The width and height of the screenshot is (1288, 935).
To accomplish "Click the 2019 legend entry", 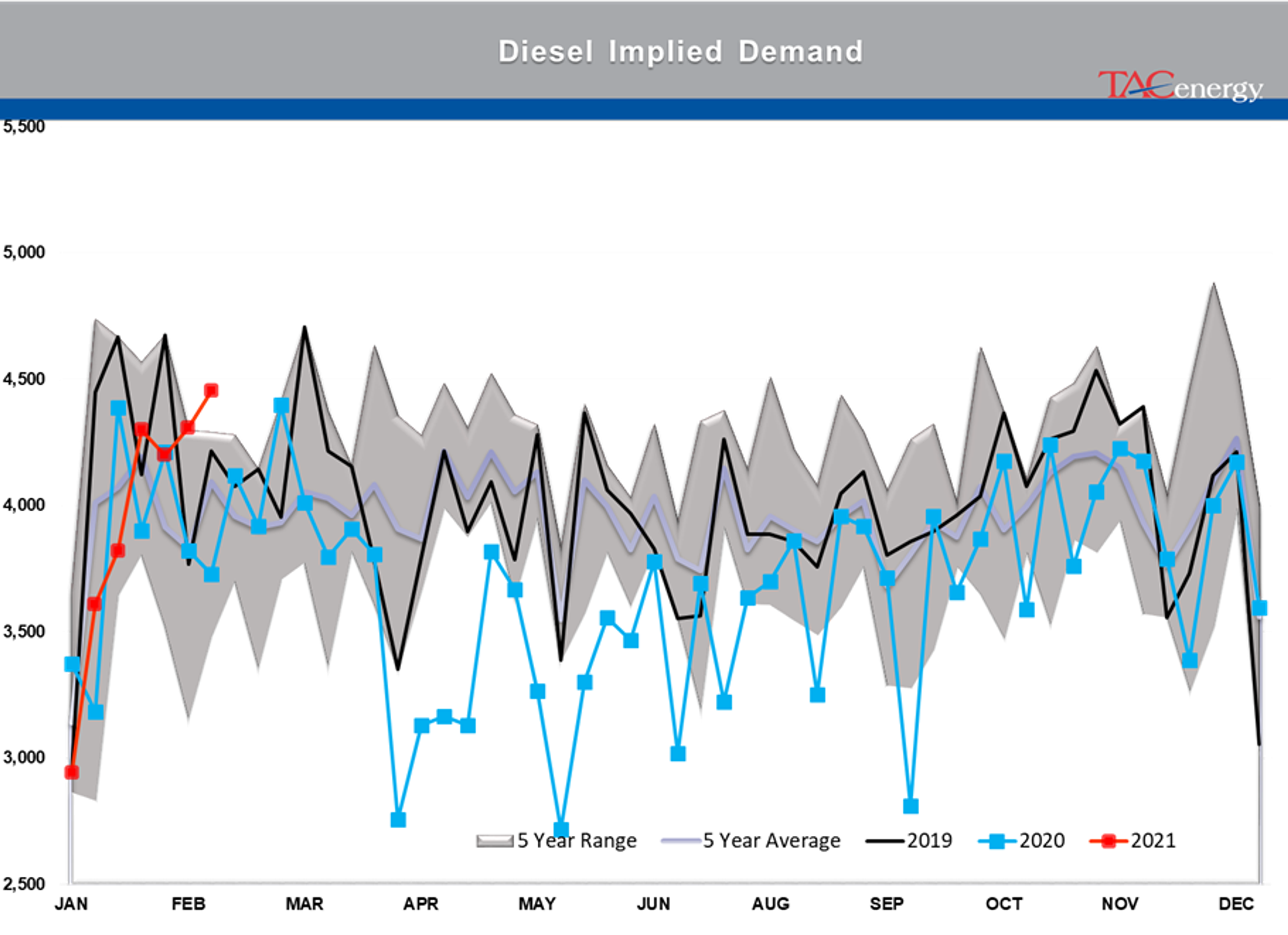I will (x=909, y=841).
